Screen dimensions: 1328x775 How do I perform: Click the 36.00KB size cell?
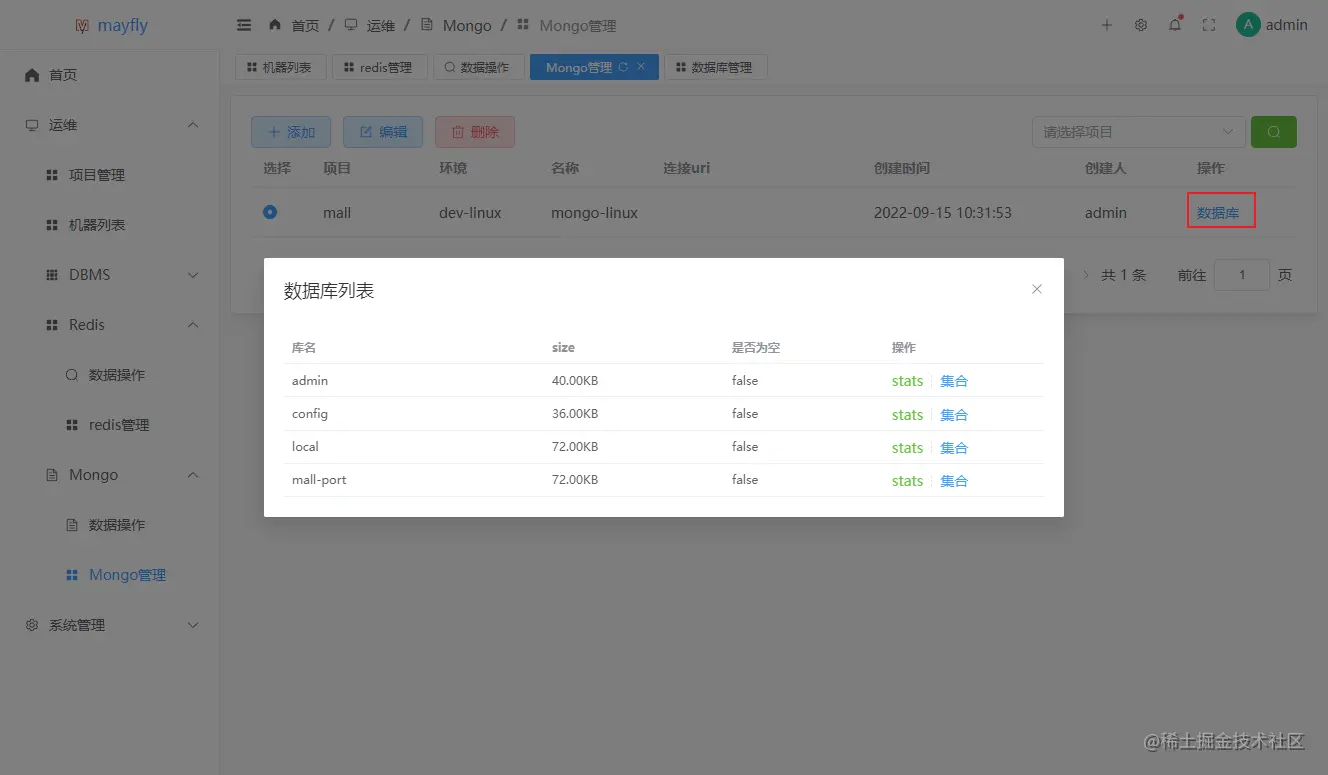pos(575,414)
